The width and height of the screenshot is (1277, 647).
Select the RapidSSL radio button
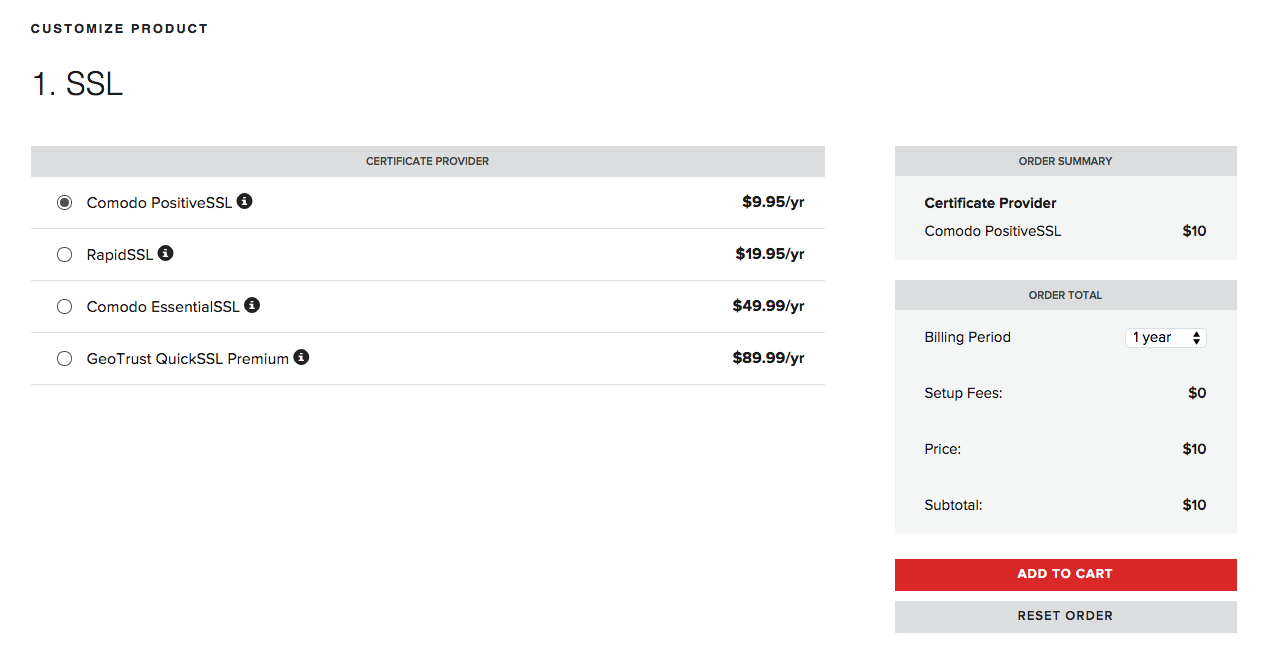(x=65, y=255)
